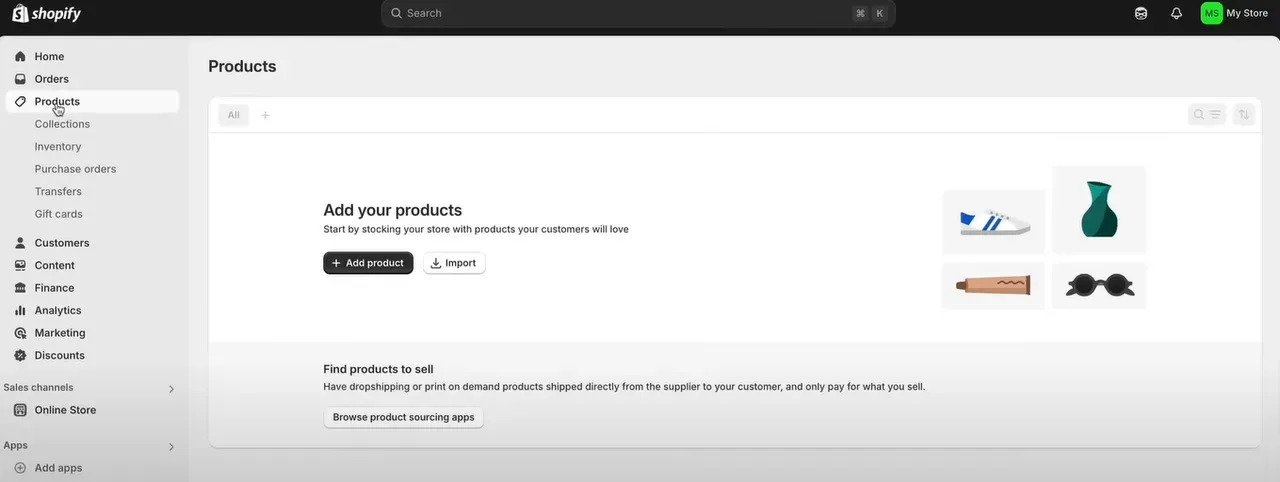Click the Add product button
This screenshot has height=482, width=1280.
click(x=368, y=263)
